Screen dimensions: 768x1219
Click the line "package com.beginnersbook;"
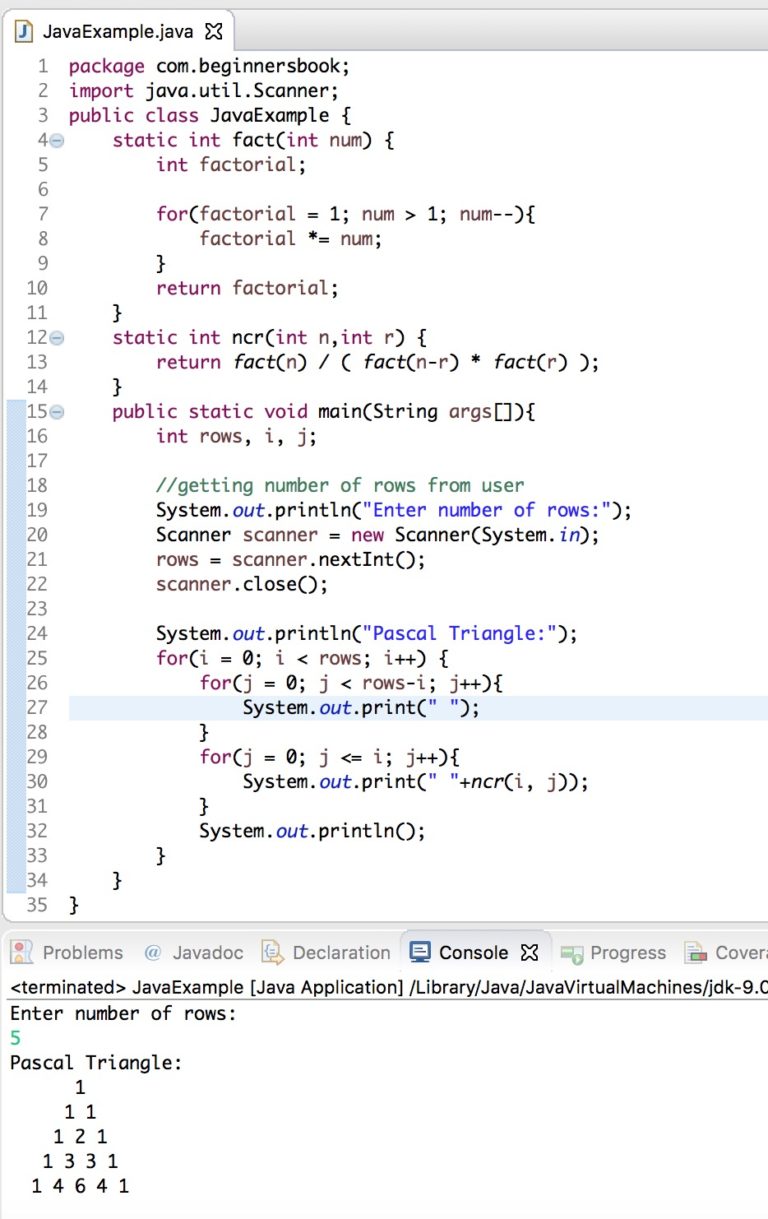coord(209,67)
